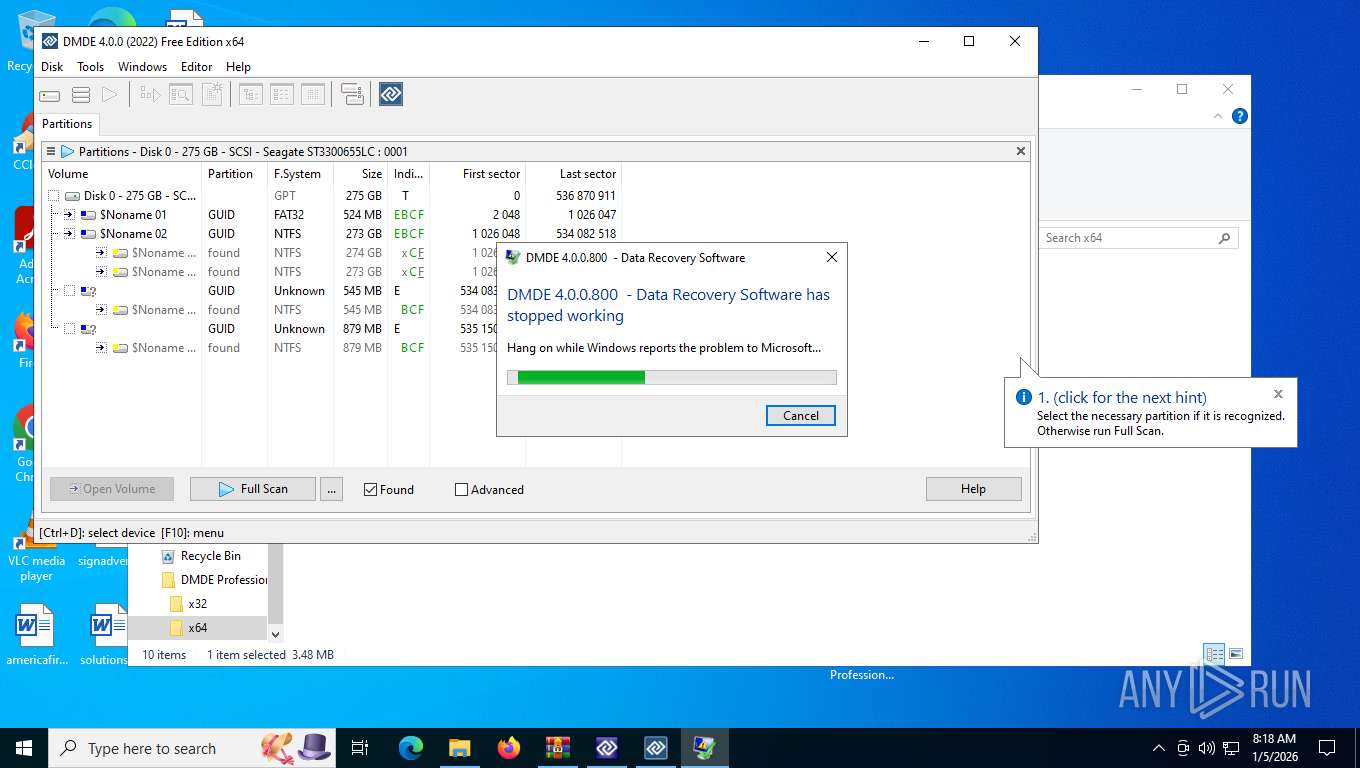The height and width of the screenshot is (768, 1360).
Task: Click the blue play icon in Partitions header
Action: [67, 152]
